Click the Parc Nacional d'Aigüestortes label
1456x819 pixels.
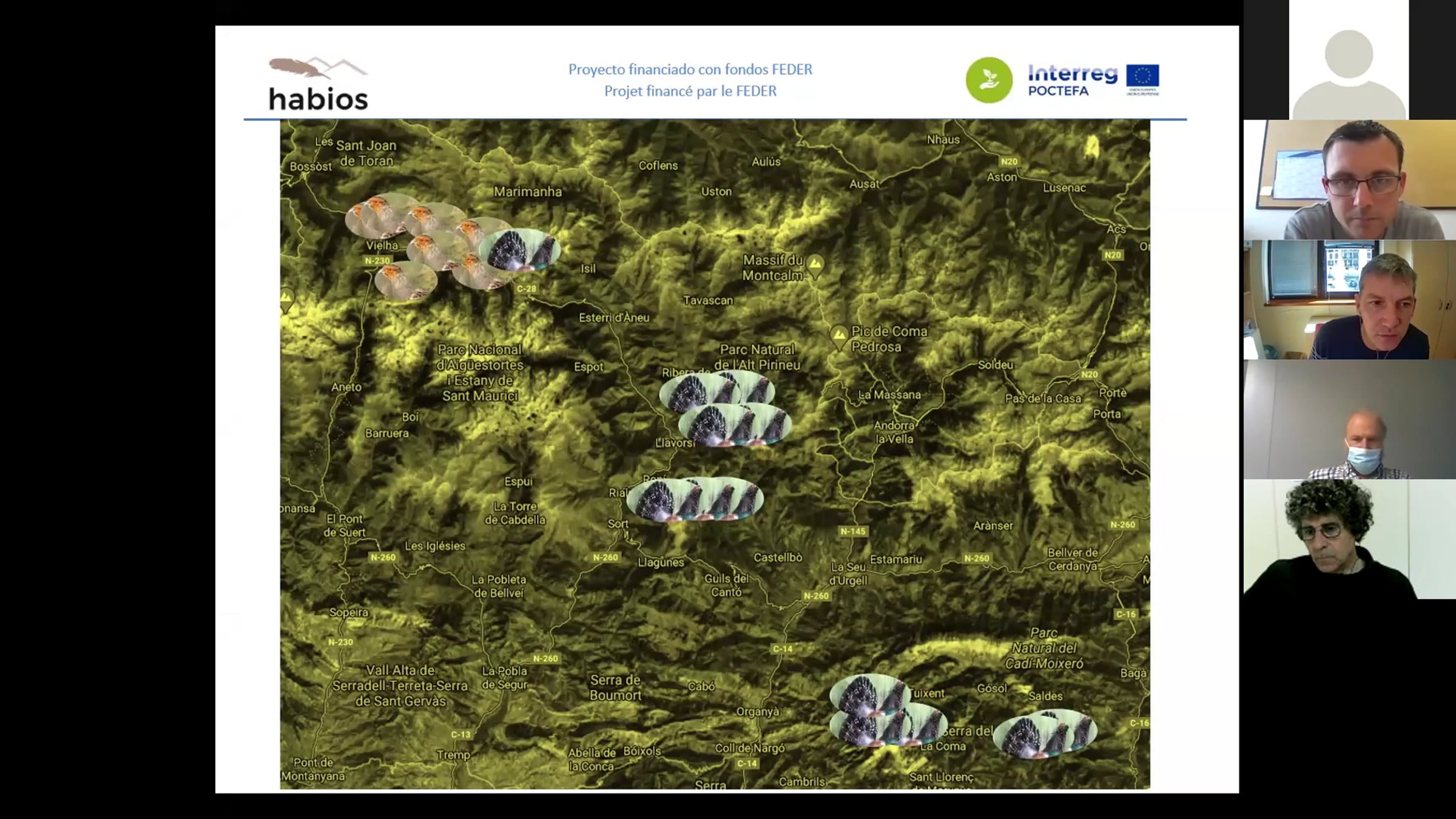tap(480, 372)
